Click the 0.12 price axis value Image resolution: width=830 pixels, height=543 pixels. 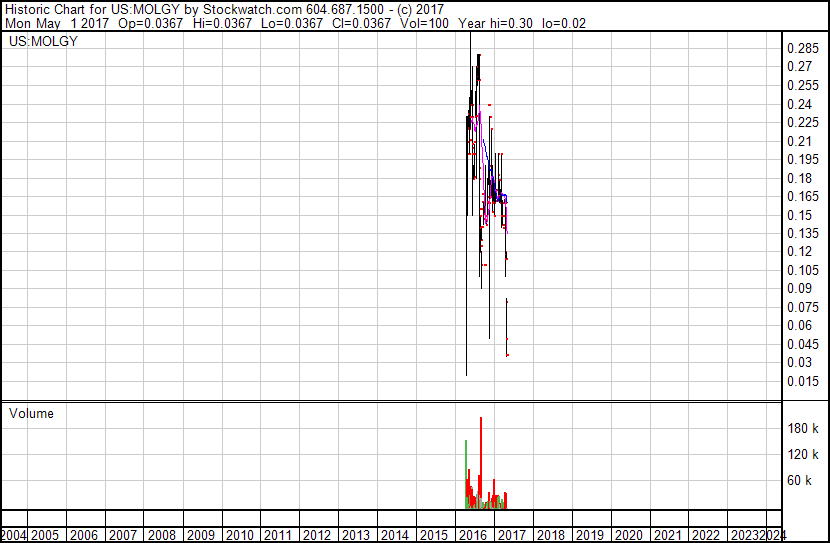click(x=800, y=252)
